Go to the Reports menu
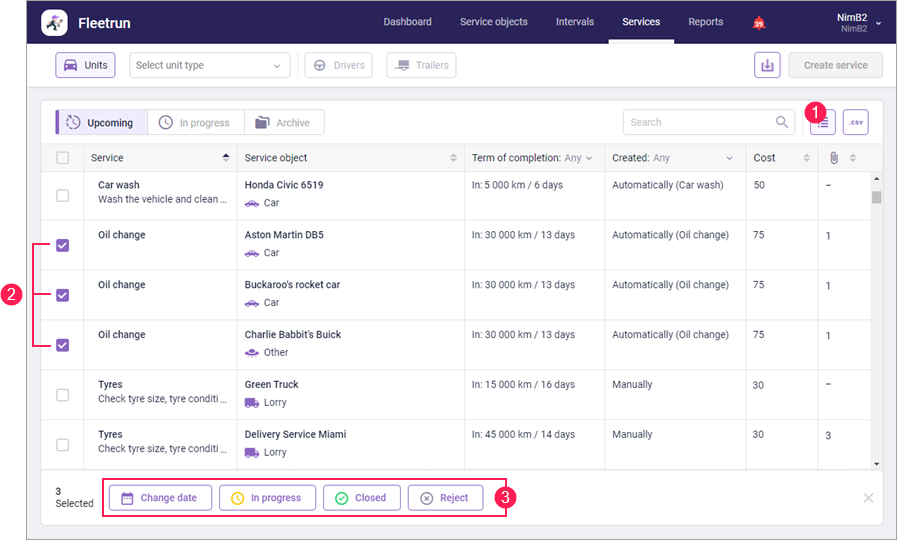Screen dimensions: 897x540 pyautogui.click(x=705, y=22)
